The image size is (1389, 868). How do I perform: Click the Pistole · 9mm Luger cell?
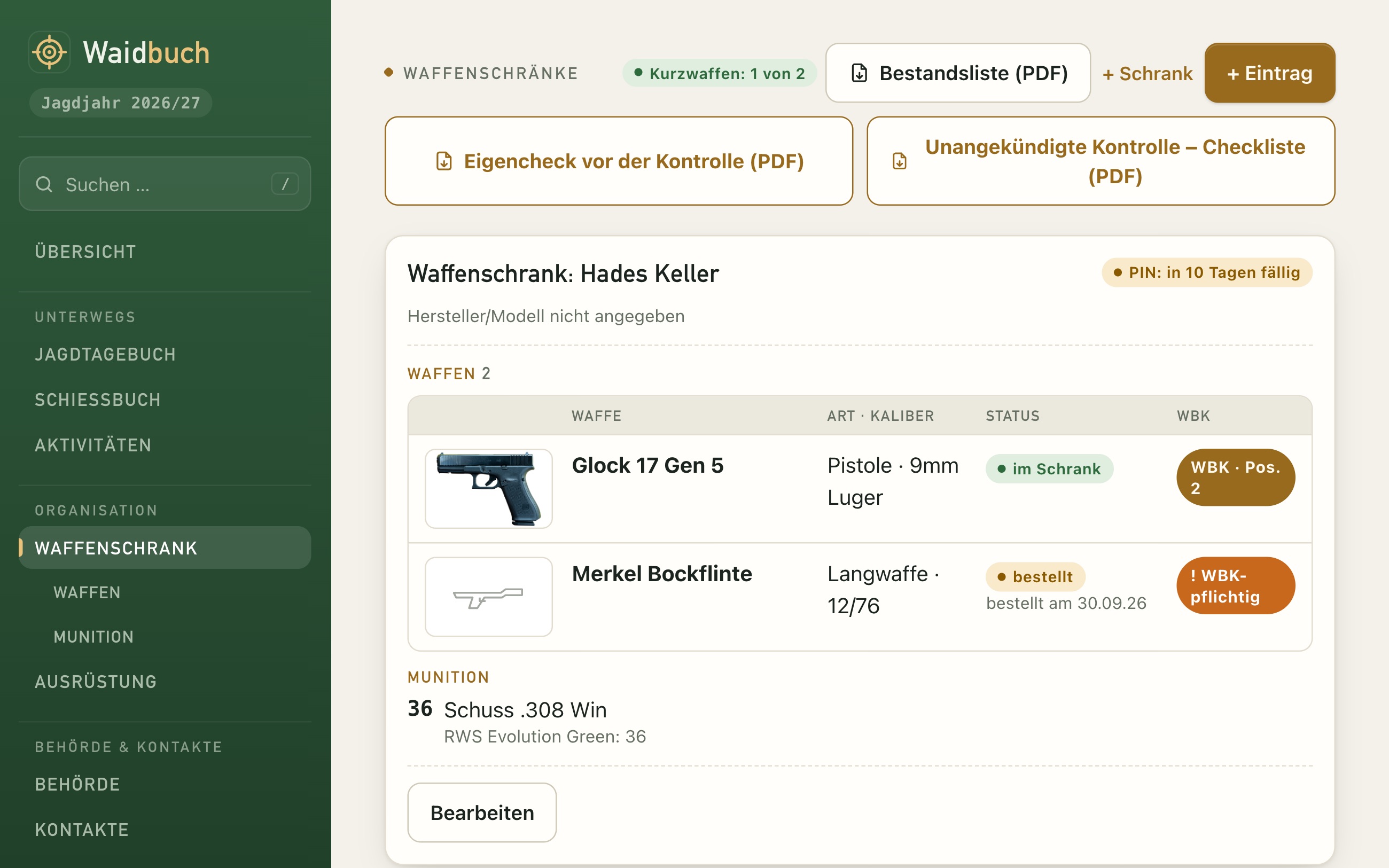coord(893,482)
